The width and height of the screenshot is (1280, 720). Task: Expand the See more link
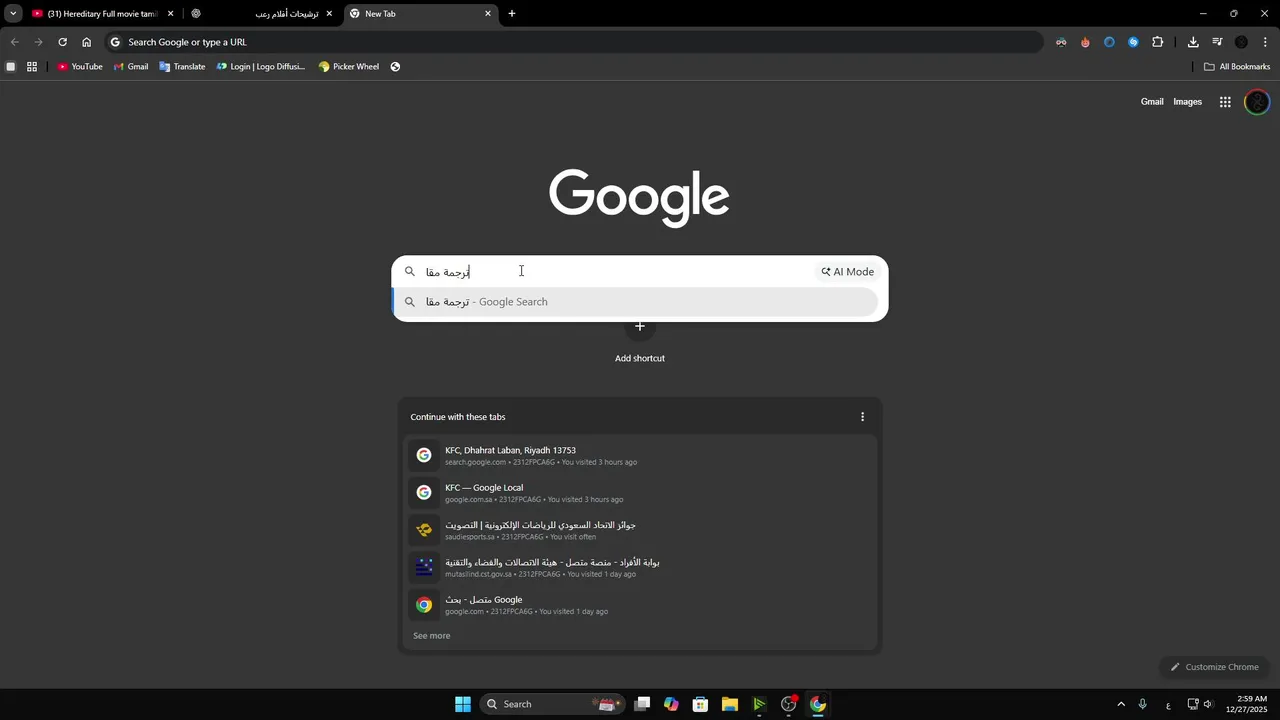click(x=432, y=636)
